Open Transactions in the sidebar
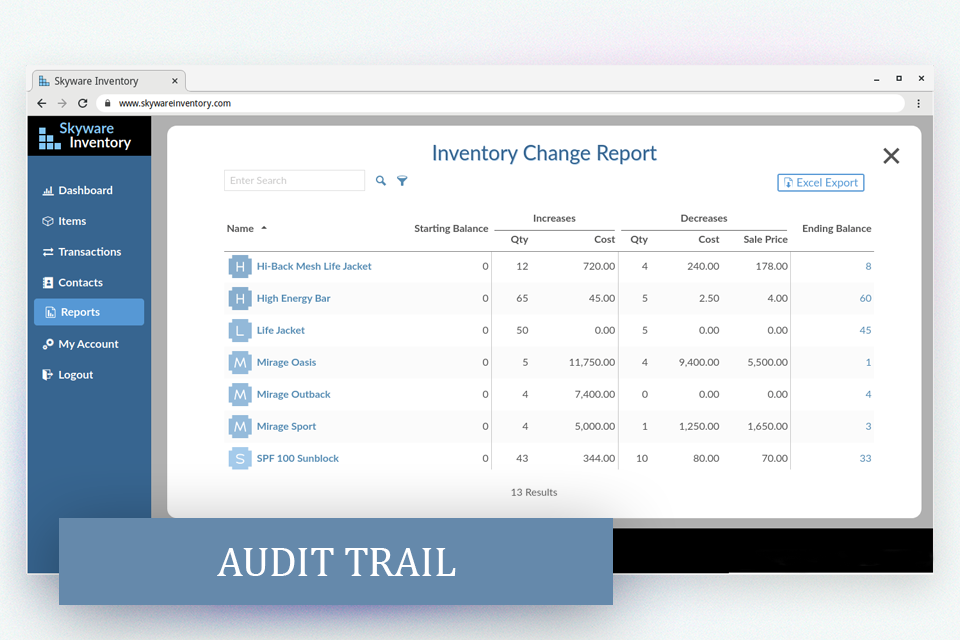960x640 pixels. pos(81,252)
